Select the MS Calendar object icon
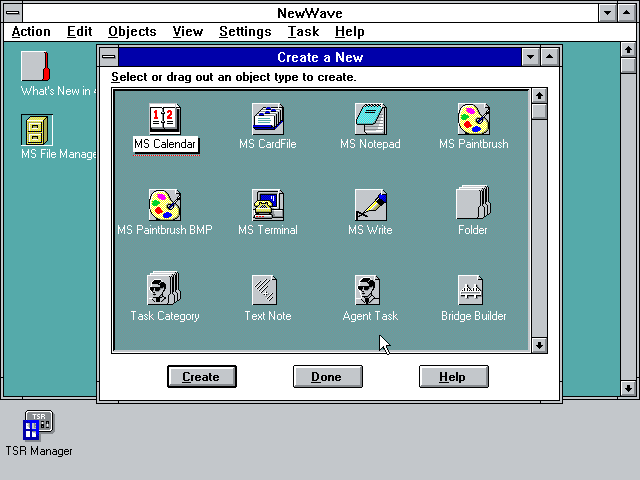The image size is (640, 480). click(165, 119)
